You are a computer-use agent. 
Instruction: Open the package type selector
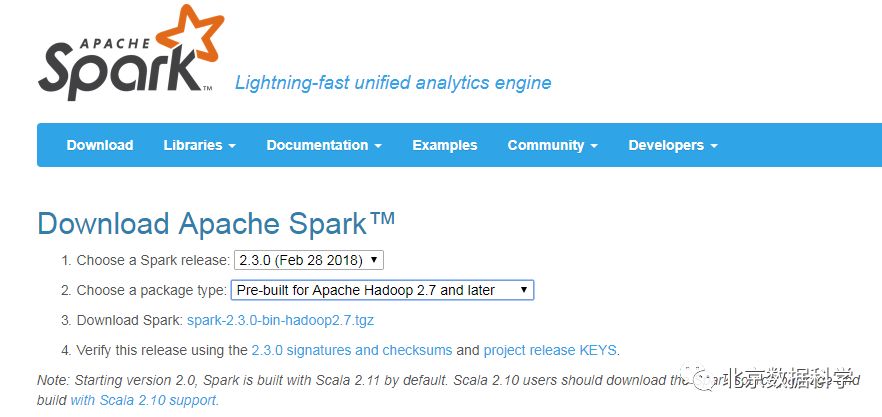382,290
